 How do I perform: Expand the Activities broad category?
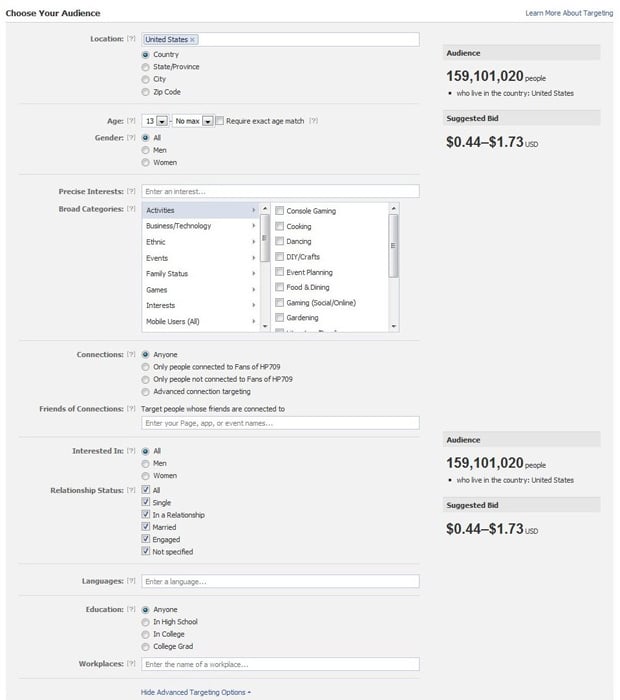200,210
